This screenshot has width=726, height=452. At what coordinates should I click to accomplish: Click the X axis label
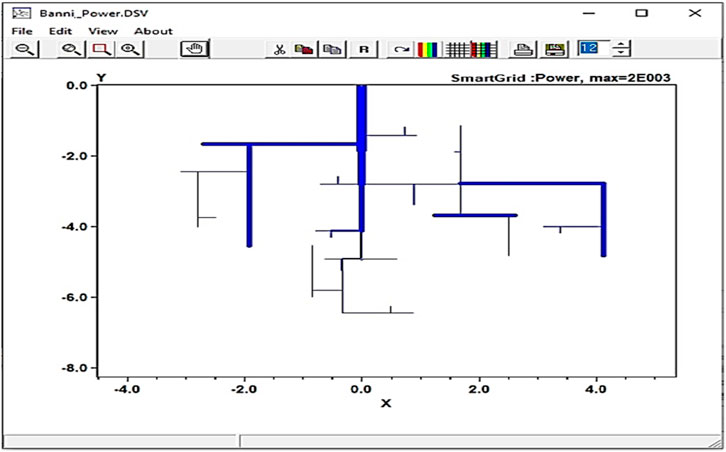tap(386, 403)
